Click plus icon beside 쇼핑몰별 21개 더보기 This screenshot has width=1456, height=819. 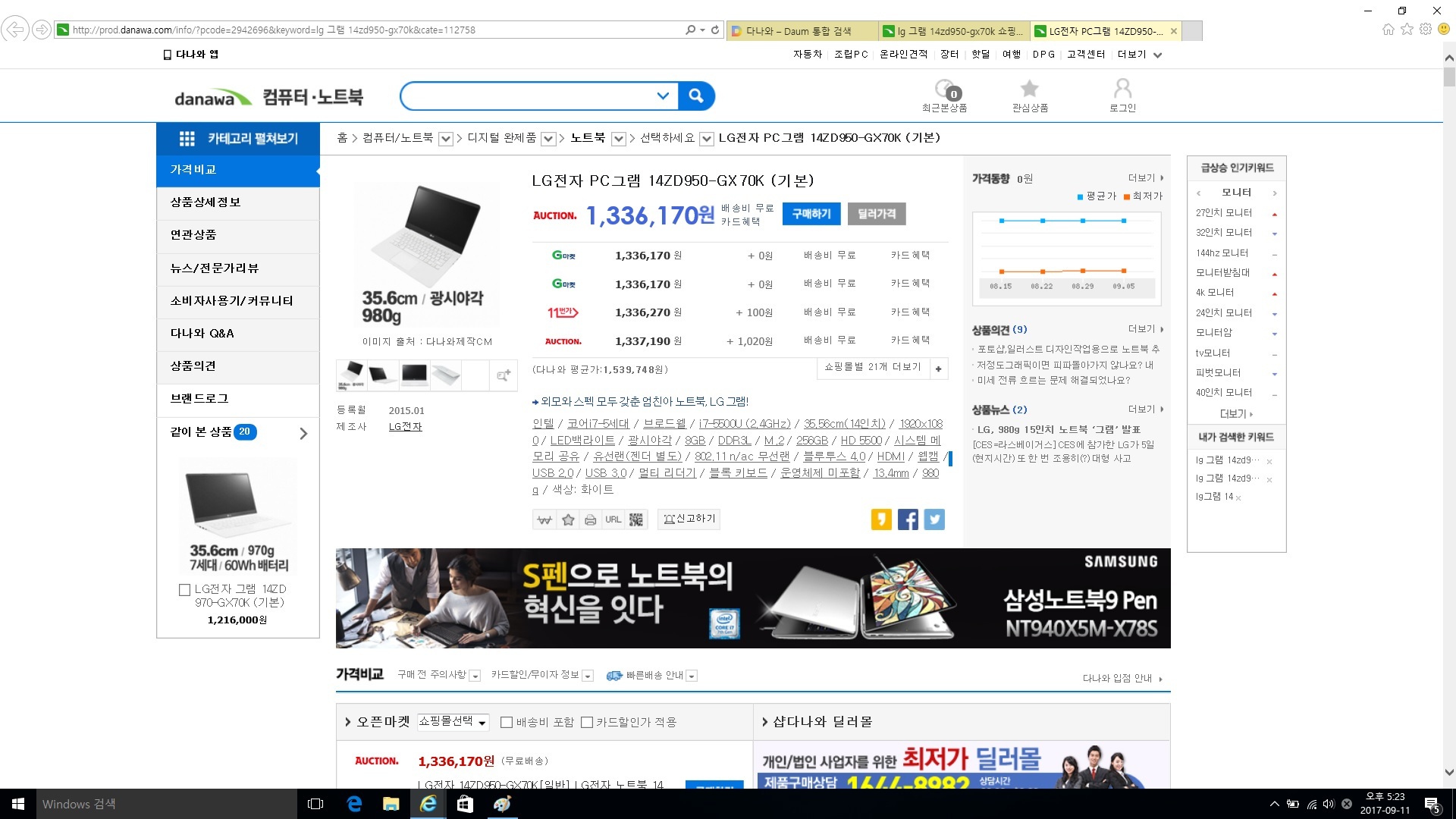pos(939,369)
